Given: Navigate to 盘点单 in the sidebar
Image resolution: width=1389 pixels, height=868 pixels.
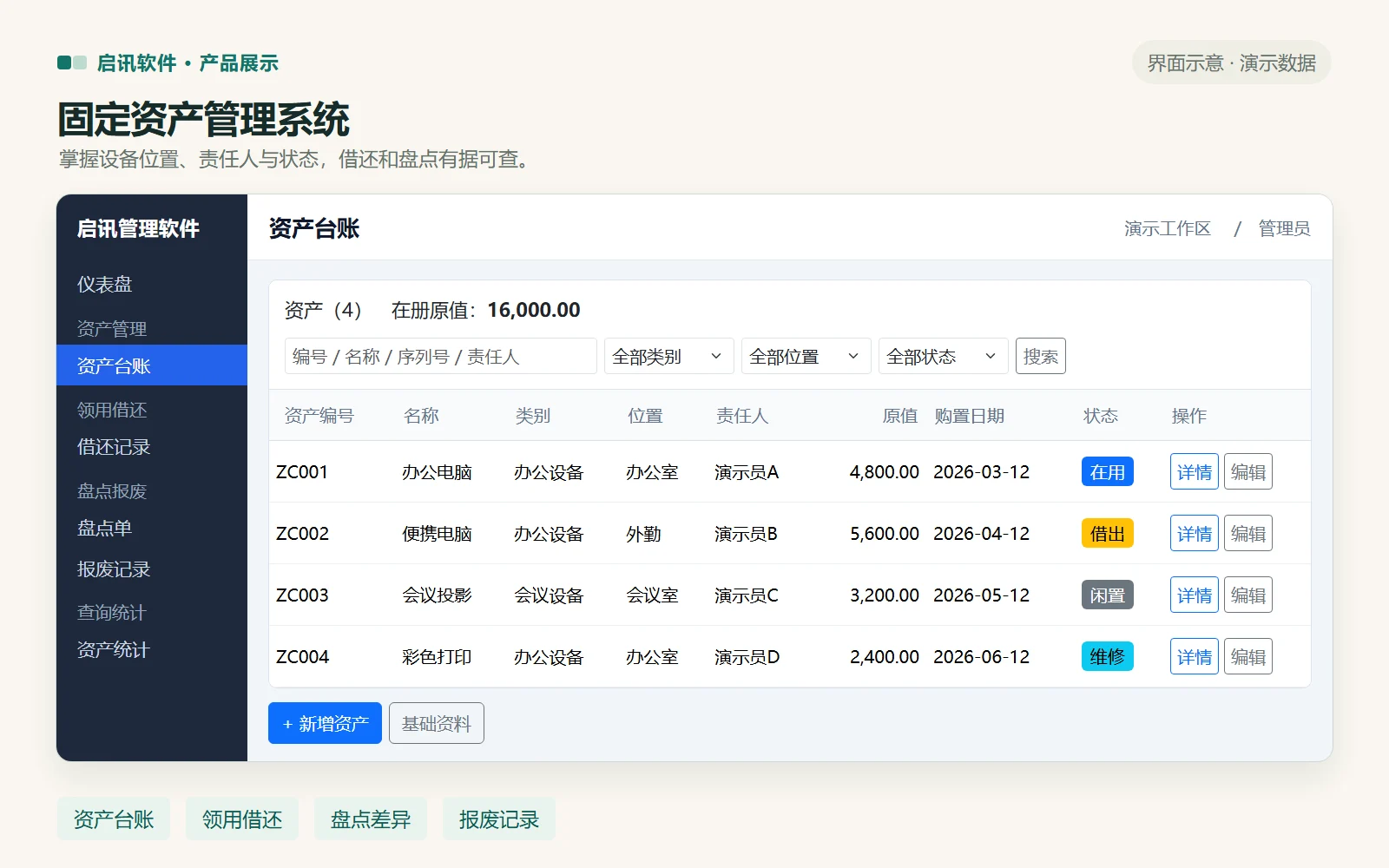Looking at the screenshot, I should tap(152, 528).
